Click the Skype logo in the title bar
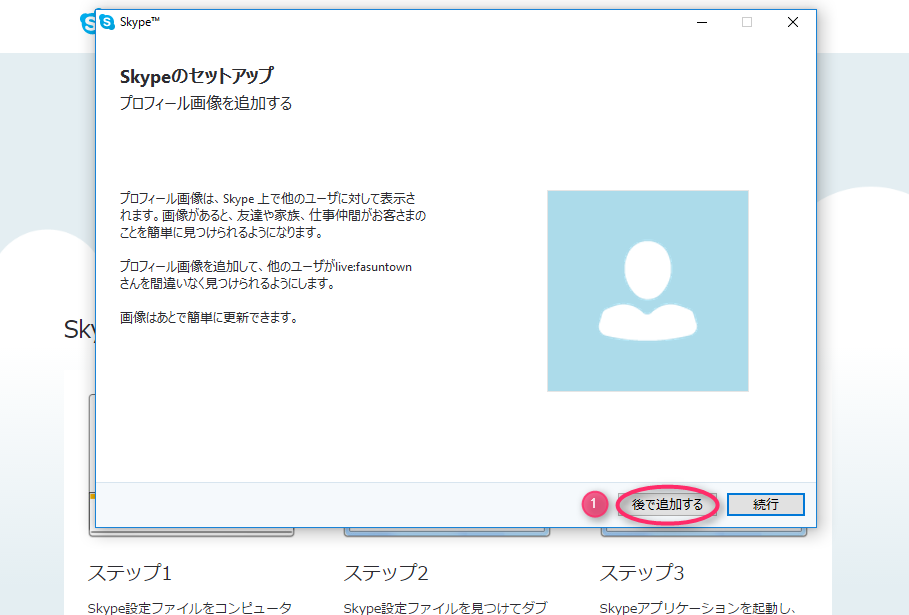This screenshot has width=909, height=615. pos(107,22)
